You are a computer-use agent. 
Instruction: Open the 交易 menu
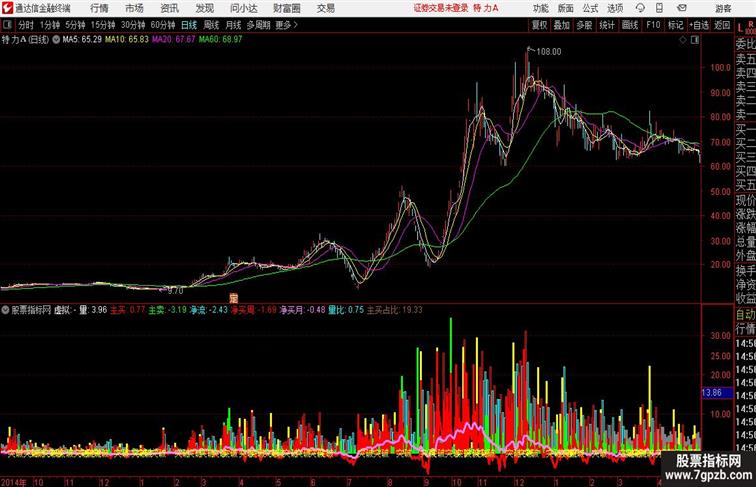coord(326,8)
